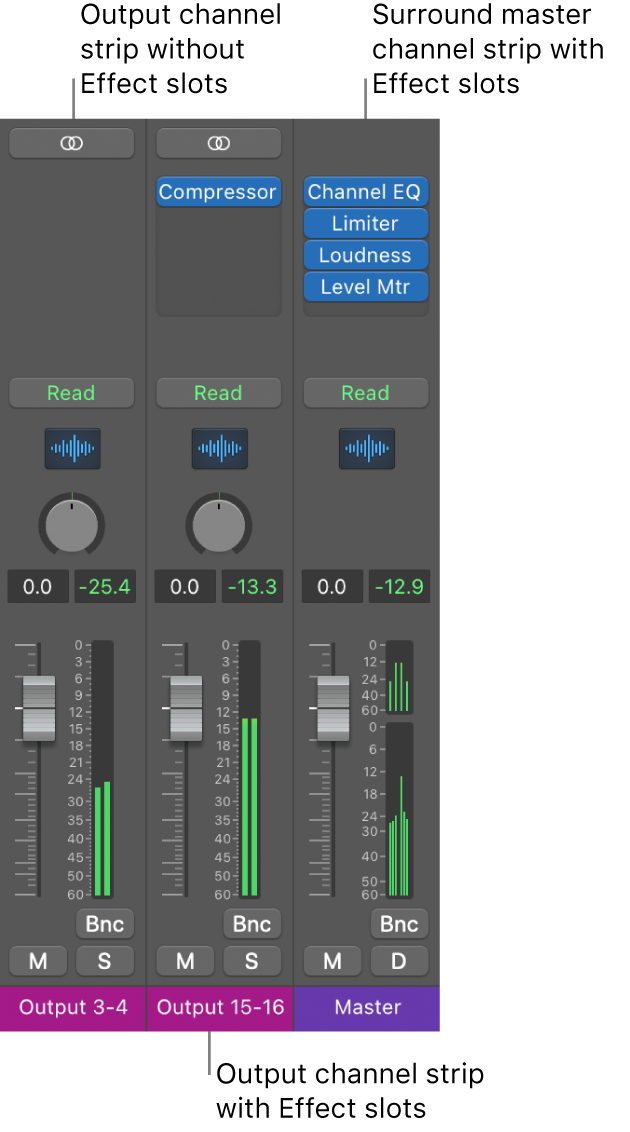Click 0.0 gain field on Output 15-16
The image size is (630, 1132).
(x=185, y=586)
